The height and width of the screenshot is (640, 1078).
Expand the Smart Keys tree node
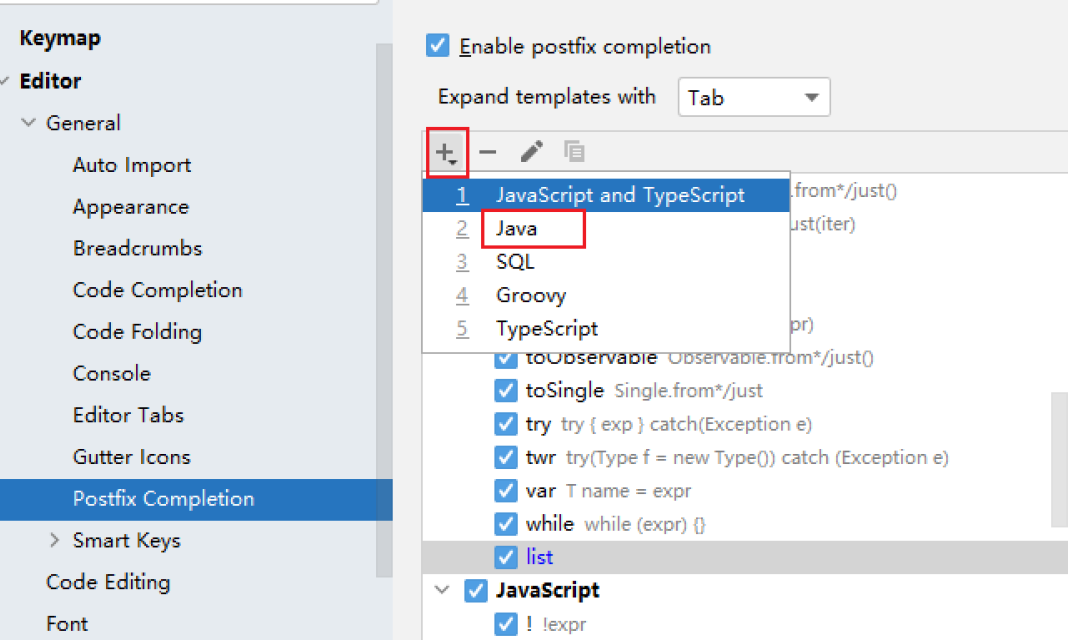coord(54,540)
